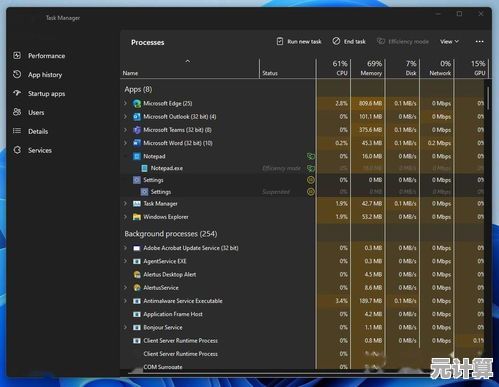
Task: Open the App history page
Action: click(45, 75)
